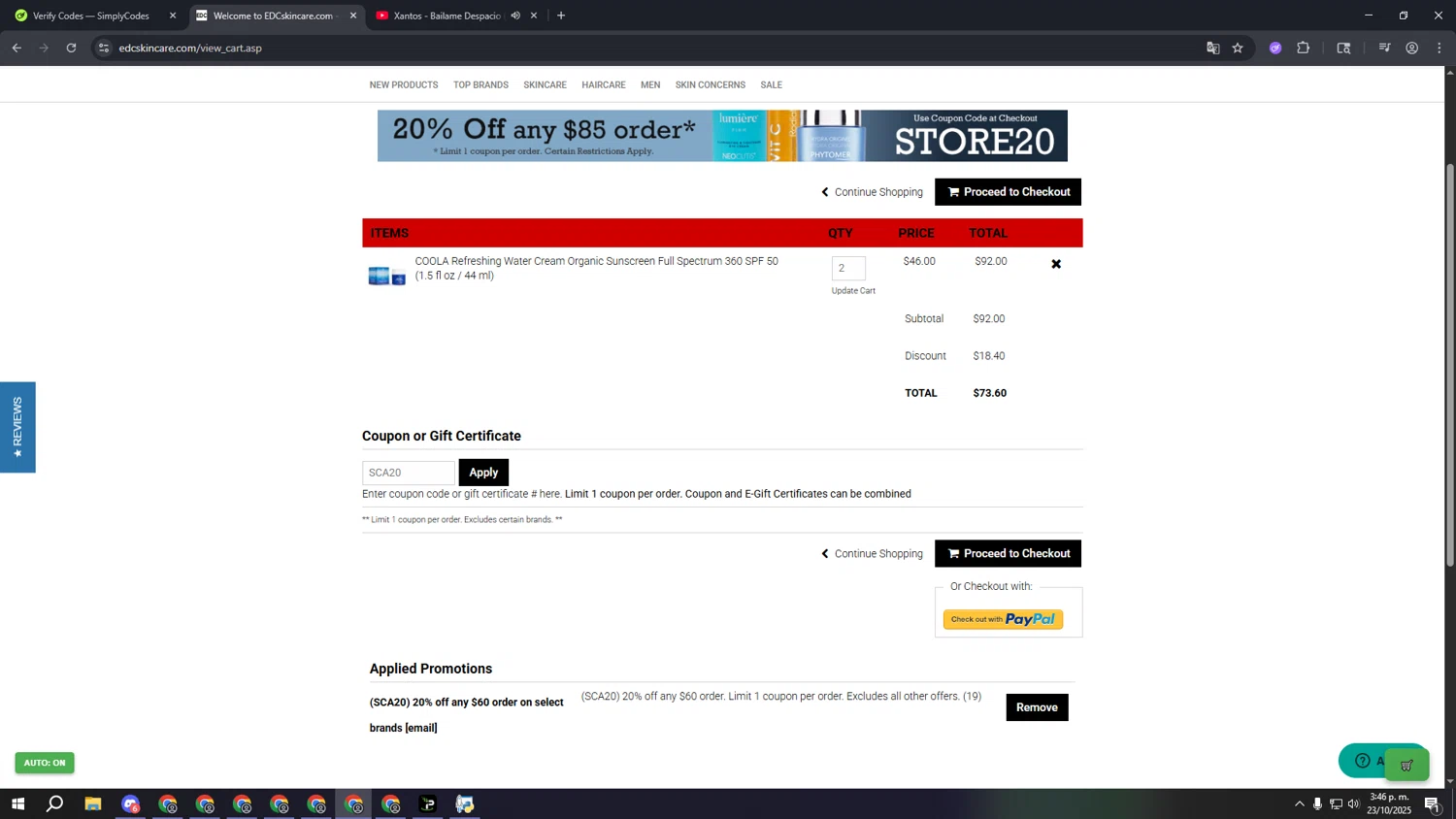Open the MEN menu
This screenshot has width=1456, height=819.
point(650,85)
